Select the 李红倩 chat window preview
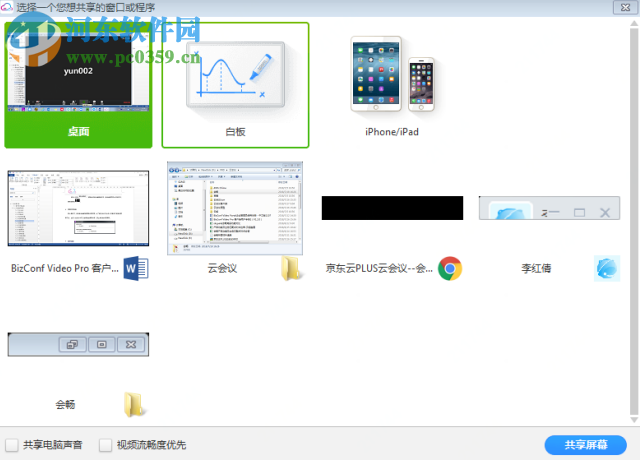643x463 pixels. pyautogui.click(x=550, y=208)
